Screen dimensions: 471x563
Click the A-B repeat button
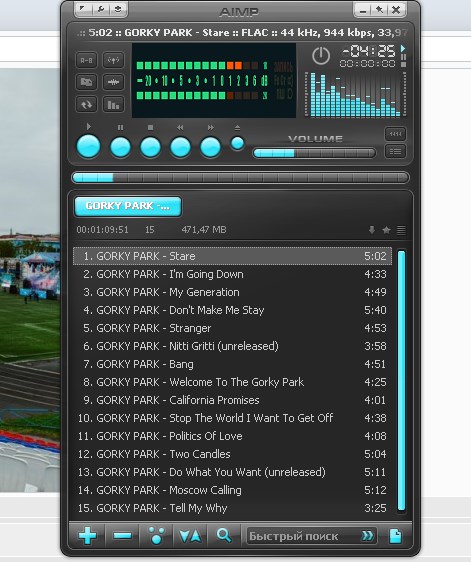tap(86, 60)
